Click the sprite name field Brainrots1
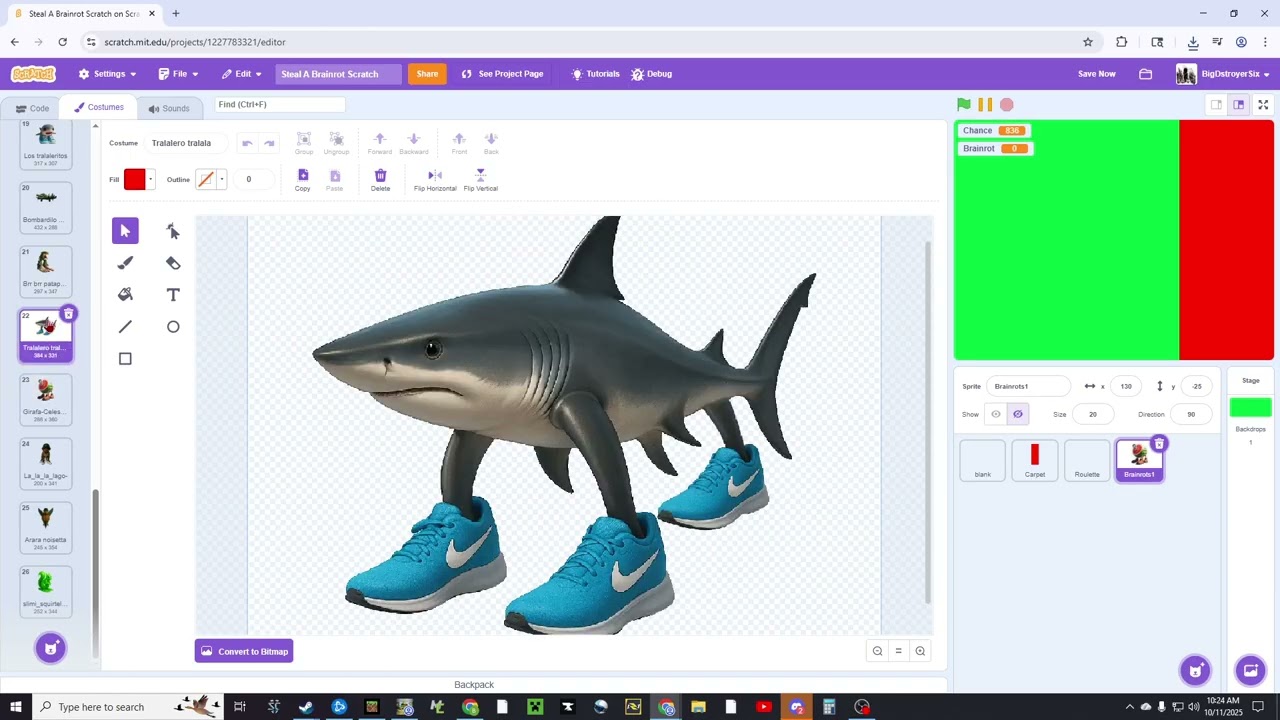Screen dimensions: 1280x720 coord(1028,386)
